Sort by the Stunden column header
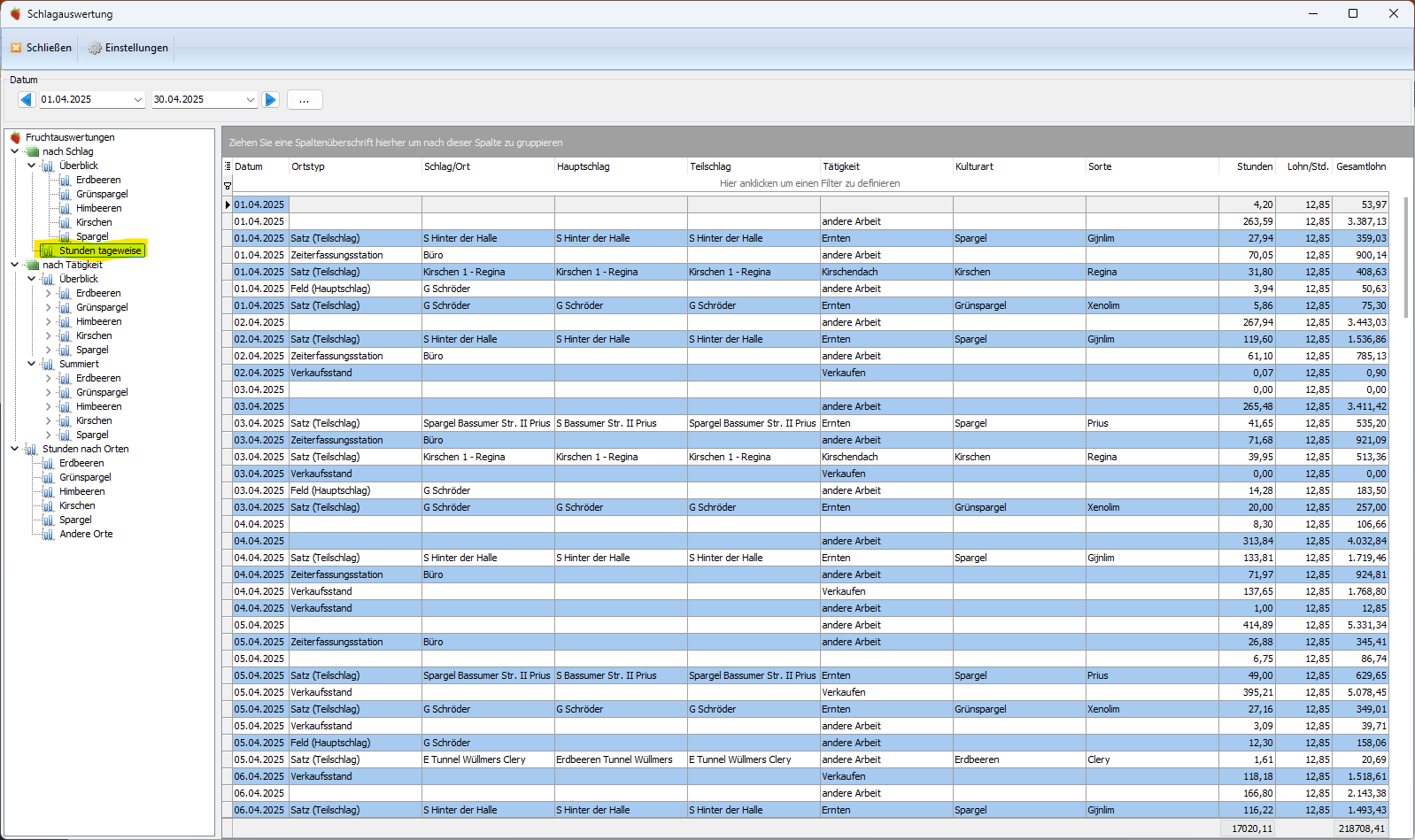 1247,166
